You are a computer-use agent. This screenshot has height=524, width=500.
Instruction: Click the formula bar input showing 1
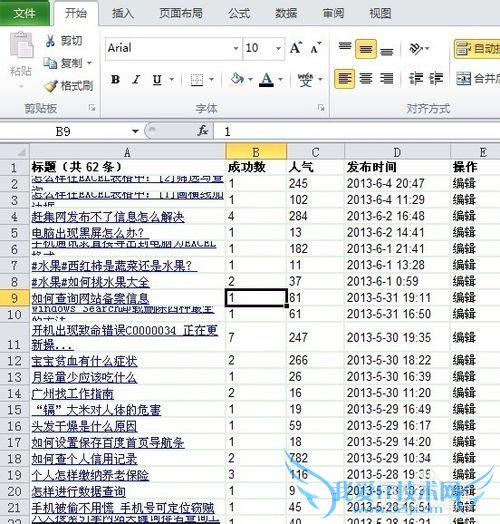pyautogui.click(x=357, y=131)
